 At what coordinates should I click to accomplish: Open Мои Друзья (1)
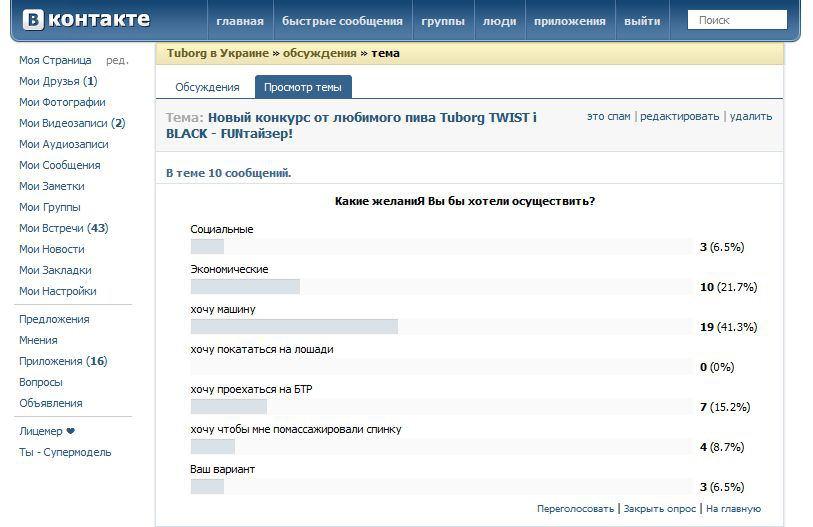click(58, 81)
